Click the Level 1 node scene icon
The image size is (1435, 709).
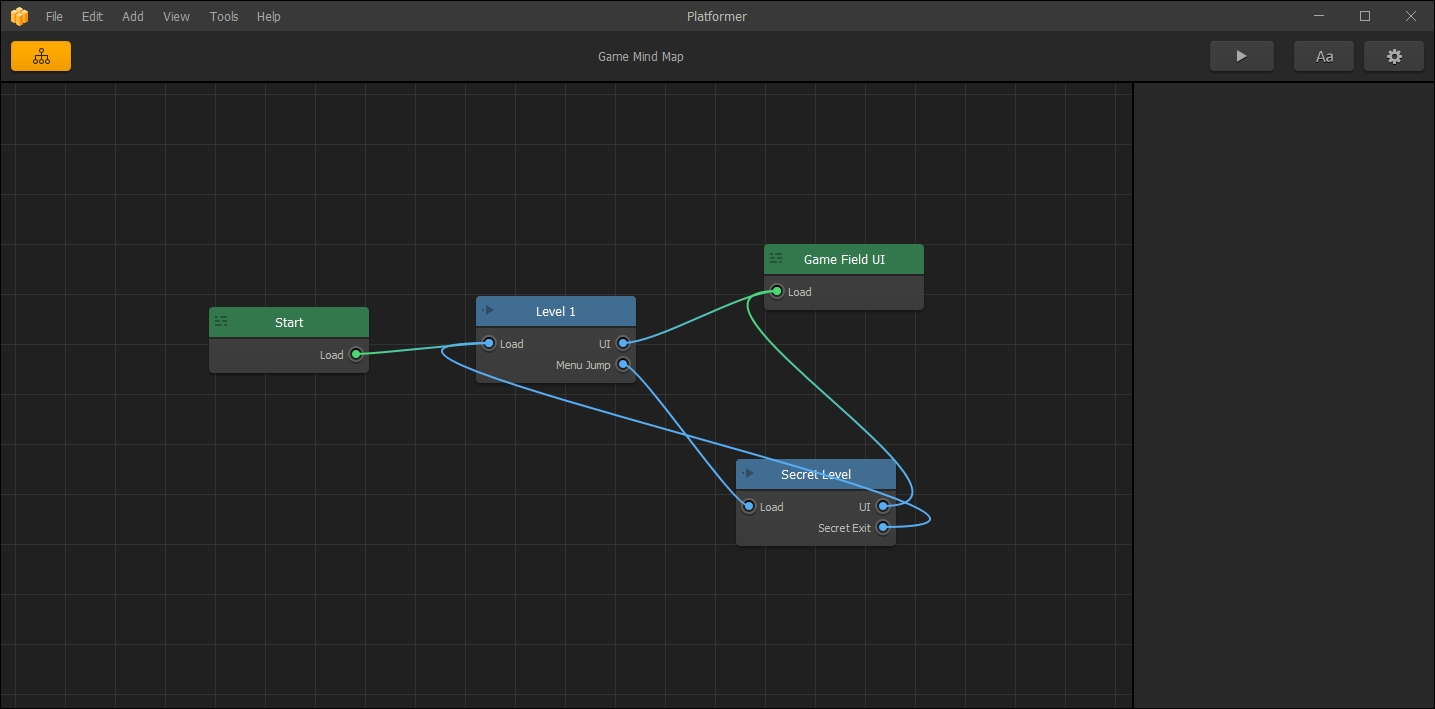(x=488, y=311)
